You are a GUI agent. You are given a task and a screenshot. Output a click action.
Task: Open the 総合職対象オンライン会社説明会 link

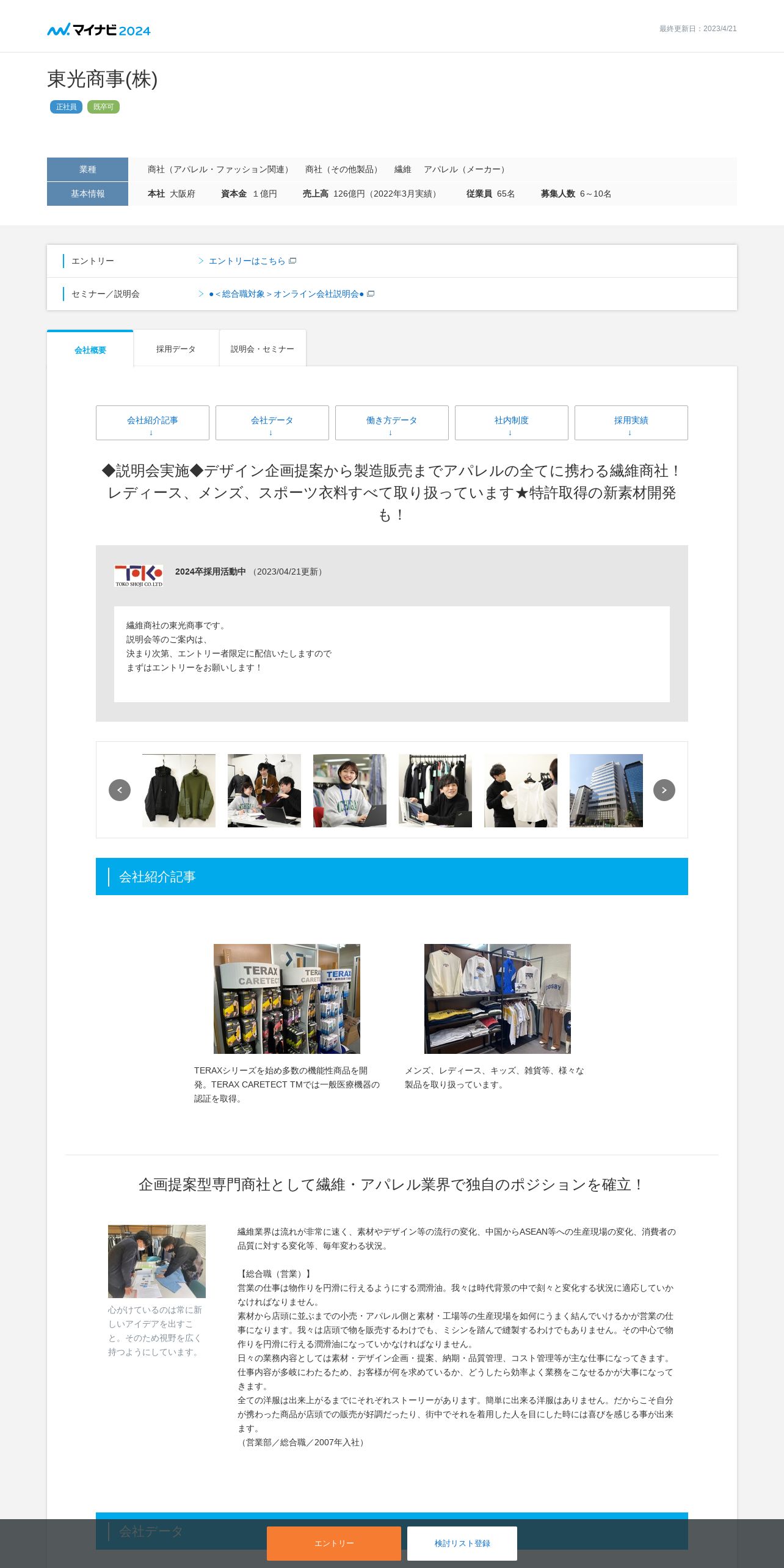pos(286,294)
